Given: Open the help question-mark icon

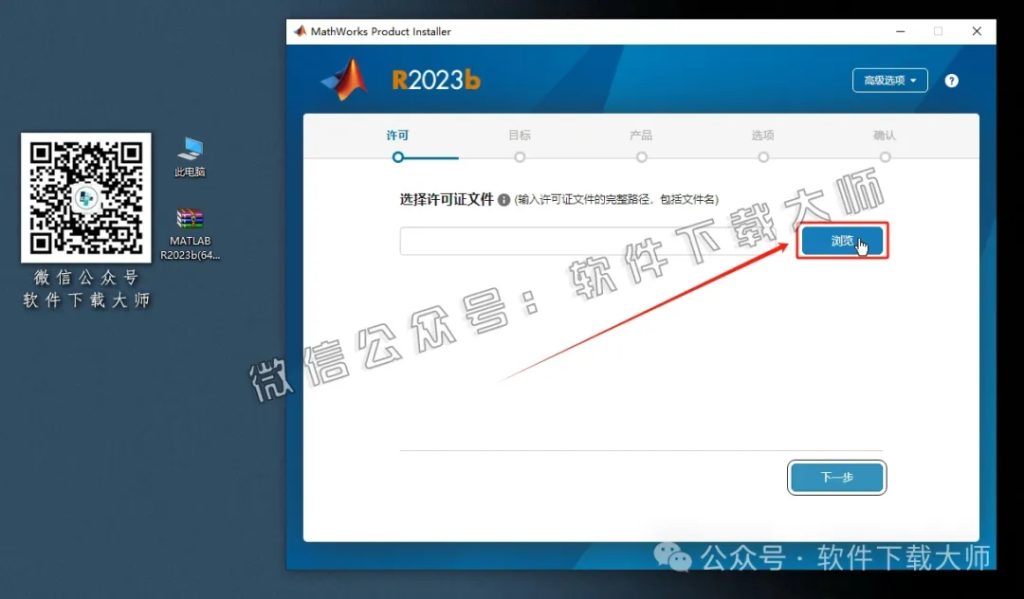Looking at the screenshot, I should 951,80.
